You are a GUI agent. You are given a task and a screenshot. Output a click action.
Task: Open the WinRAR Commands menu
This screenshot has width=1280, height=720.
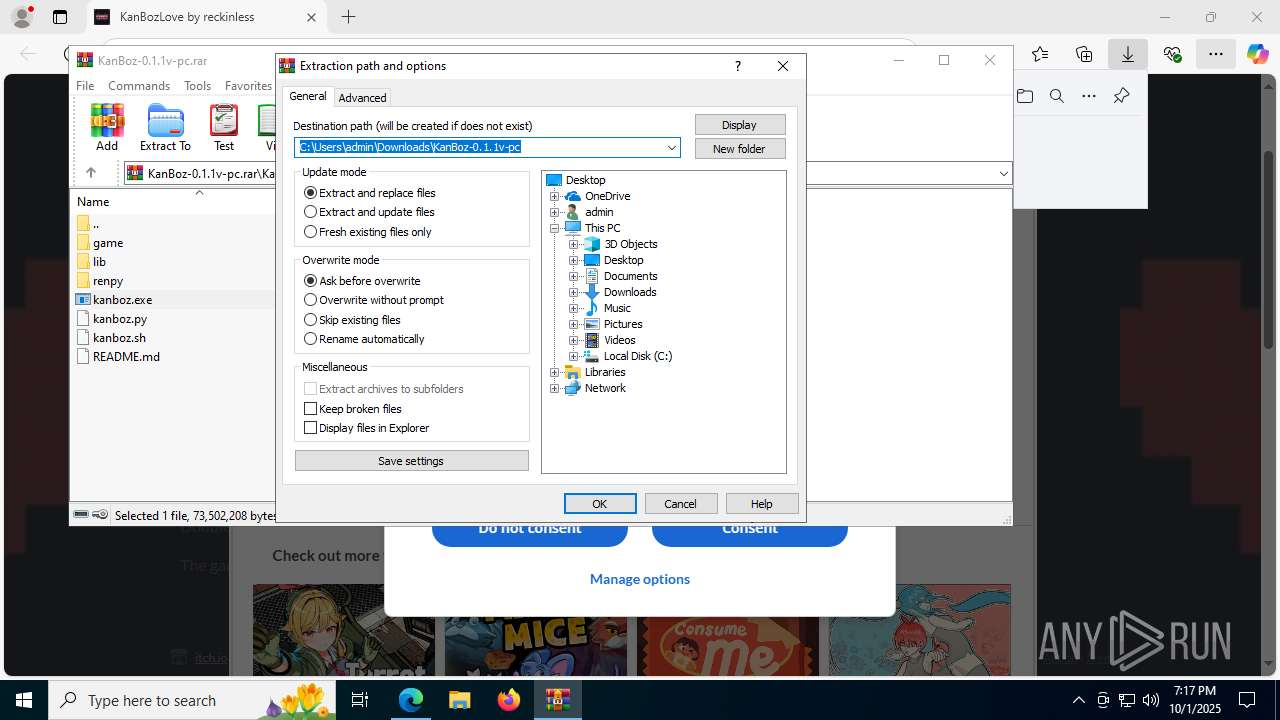click(139, 86)
